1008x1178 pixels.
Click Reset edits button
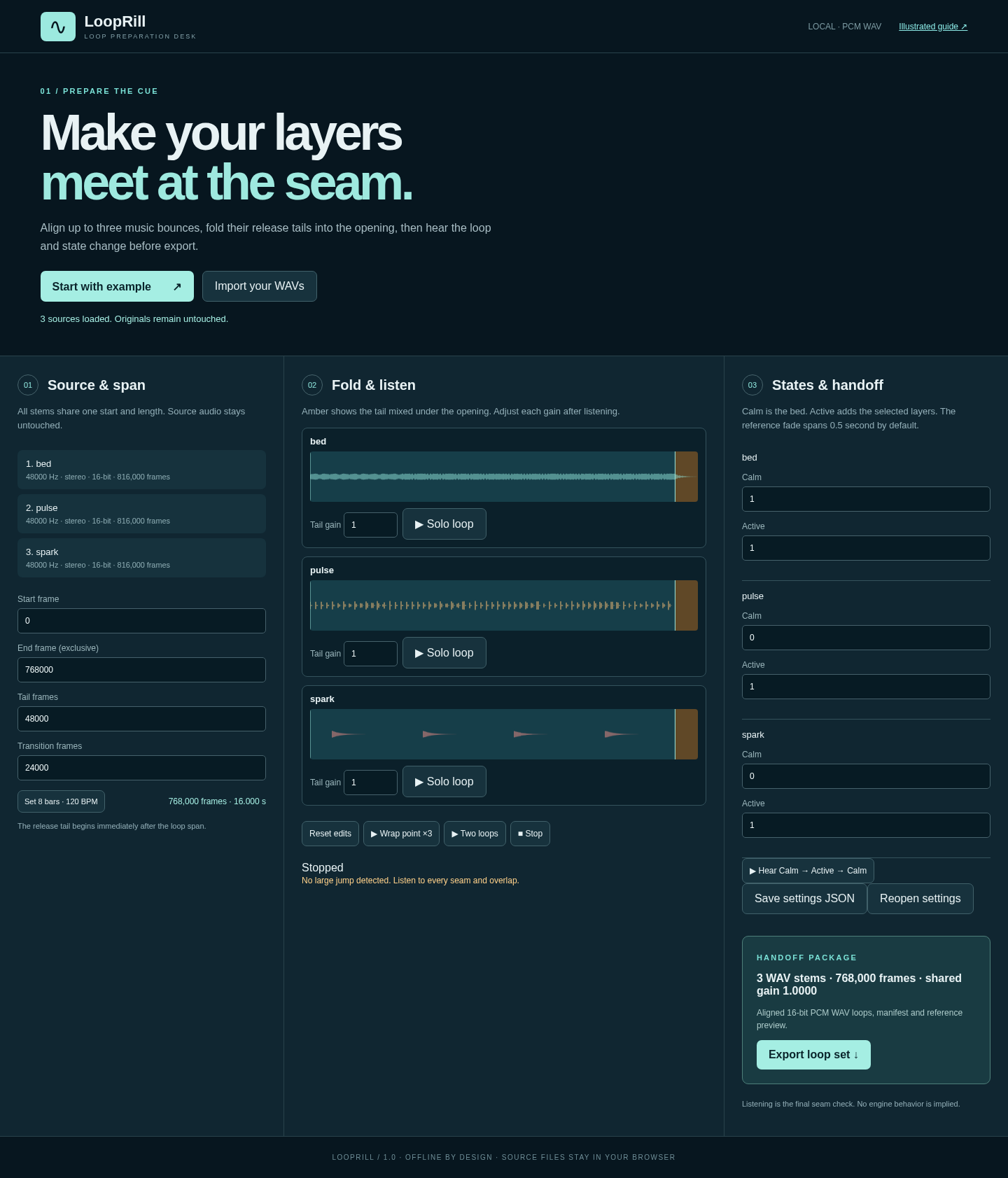[330, 834]
